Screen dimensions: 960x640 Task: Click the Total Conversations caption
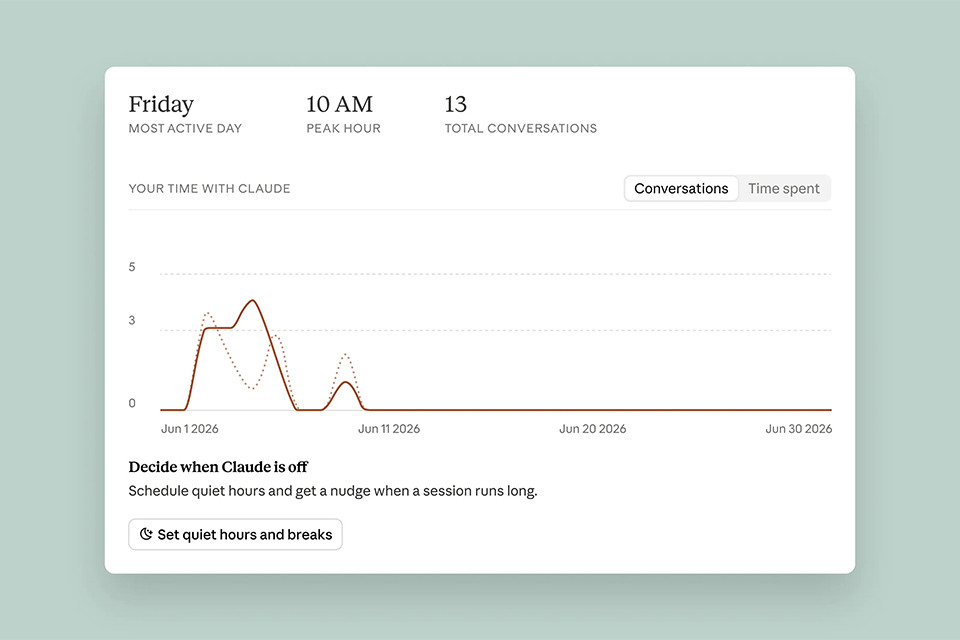(x=520, y=129)
